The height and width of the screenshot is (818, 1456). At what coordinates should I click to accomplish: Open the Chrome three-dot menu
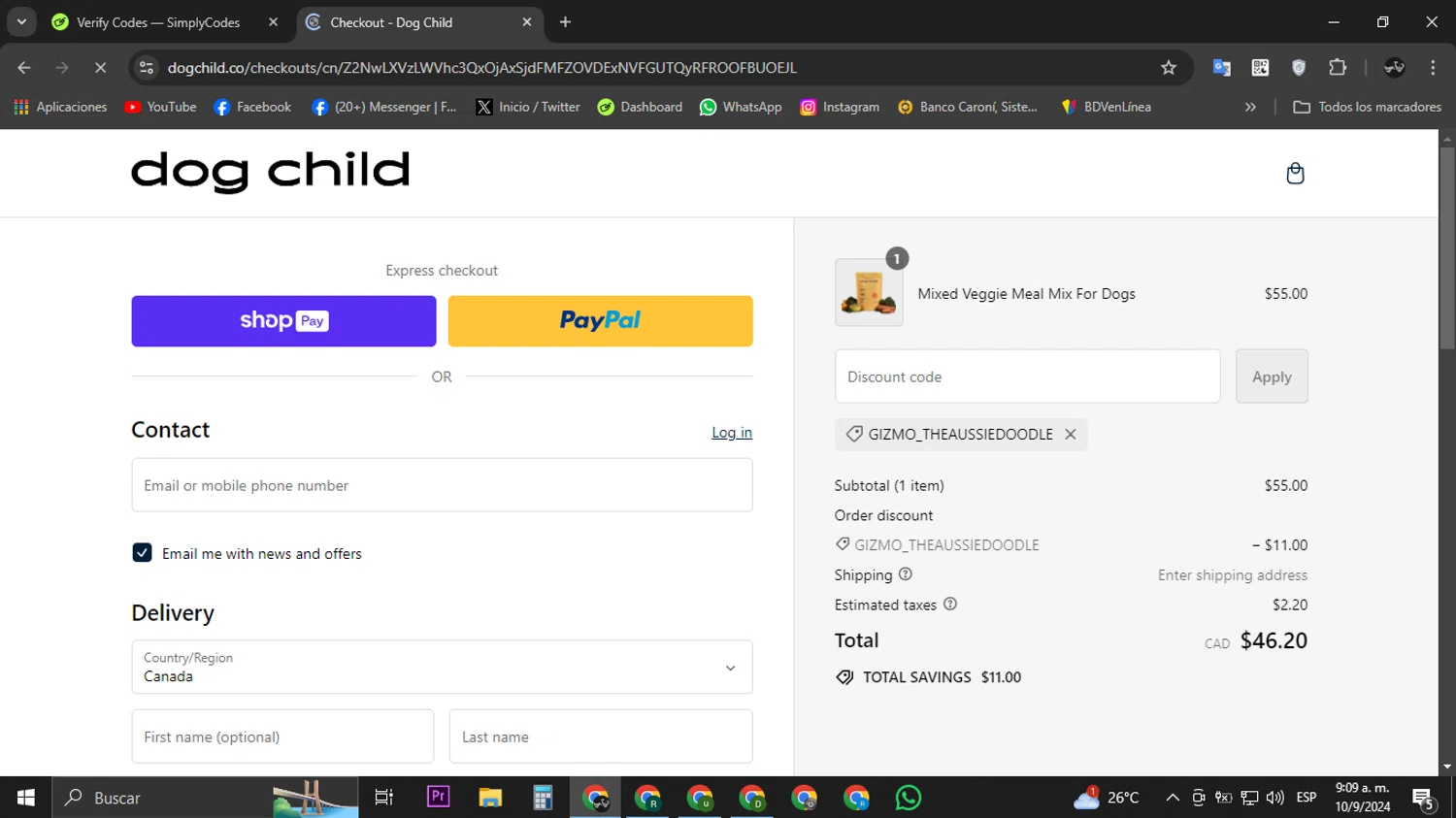(x=1433, y=67)
